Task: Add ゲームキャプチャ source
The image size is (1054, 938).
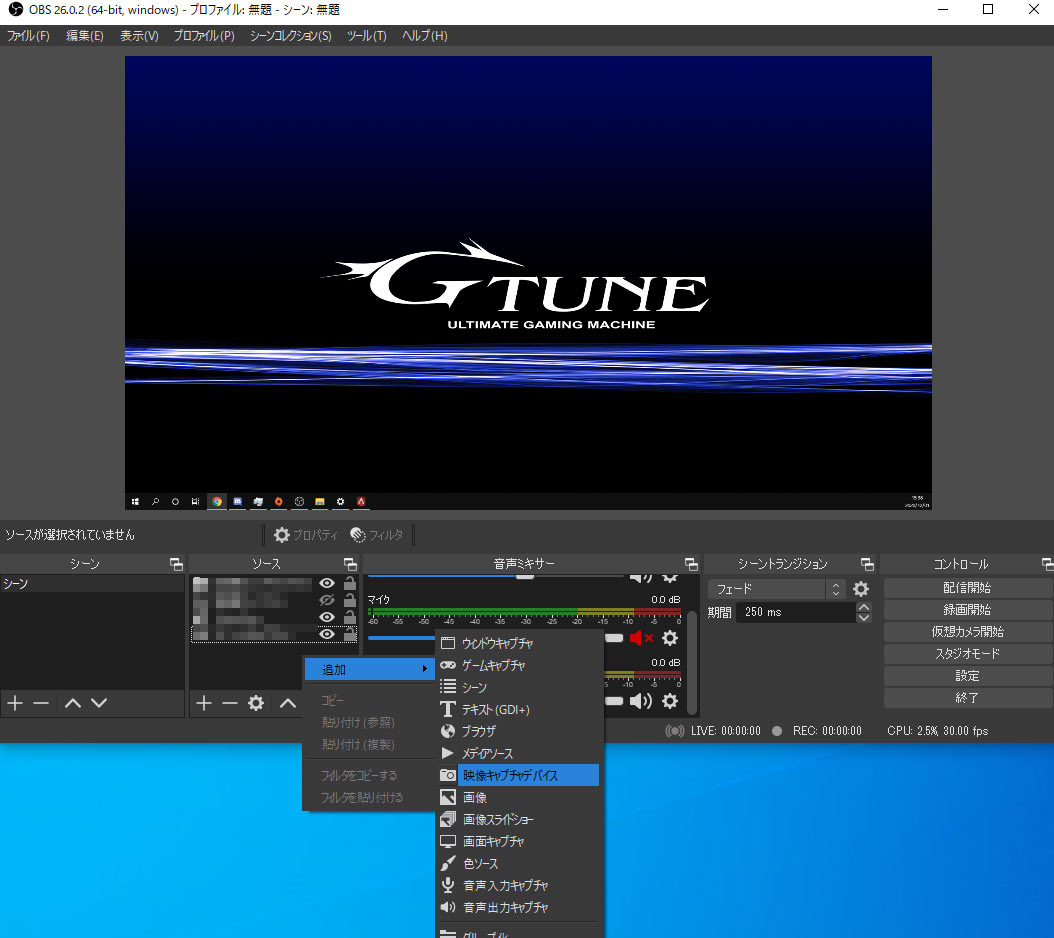Action: click(x=517, y=666)
